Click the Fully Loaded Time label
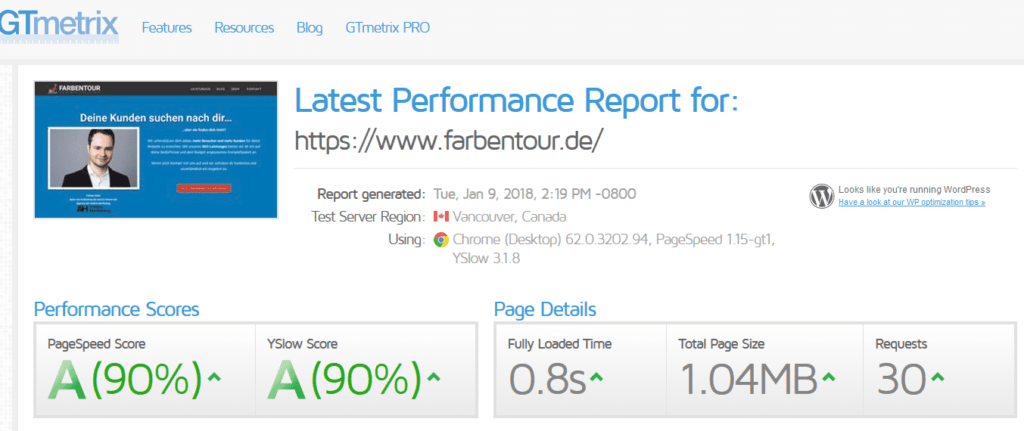This screenshot has height=431, width=1024. [x=560, y=344]
